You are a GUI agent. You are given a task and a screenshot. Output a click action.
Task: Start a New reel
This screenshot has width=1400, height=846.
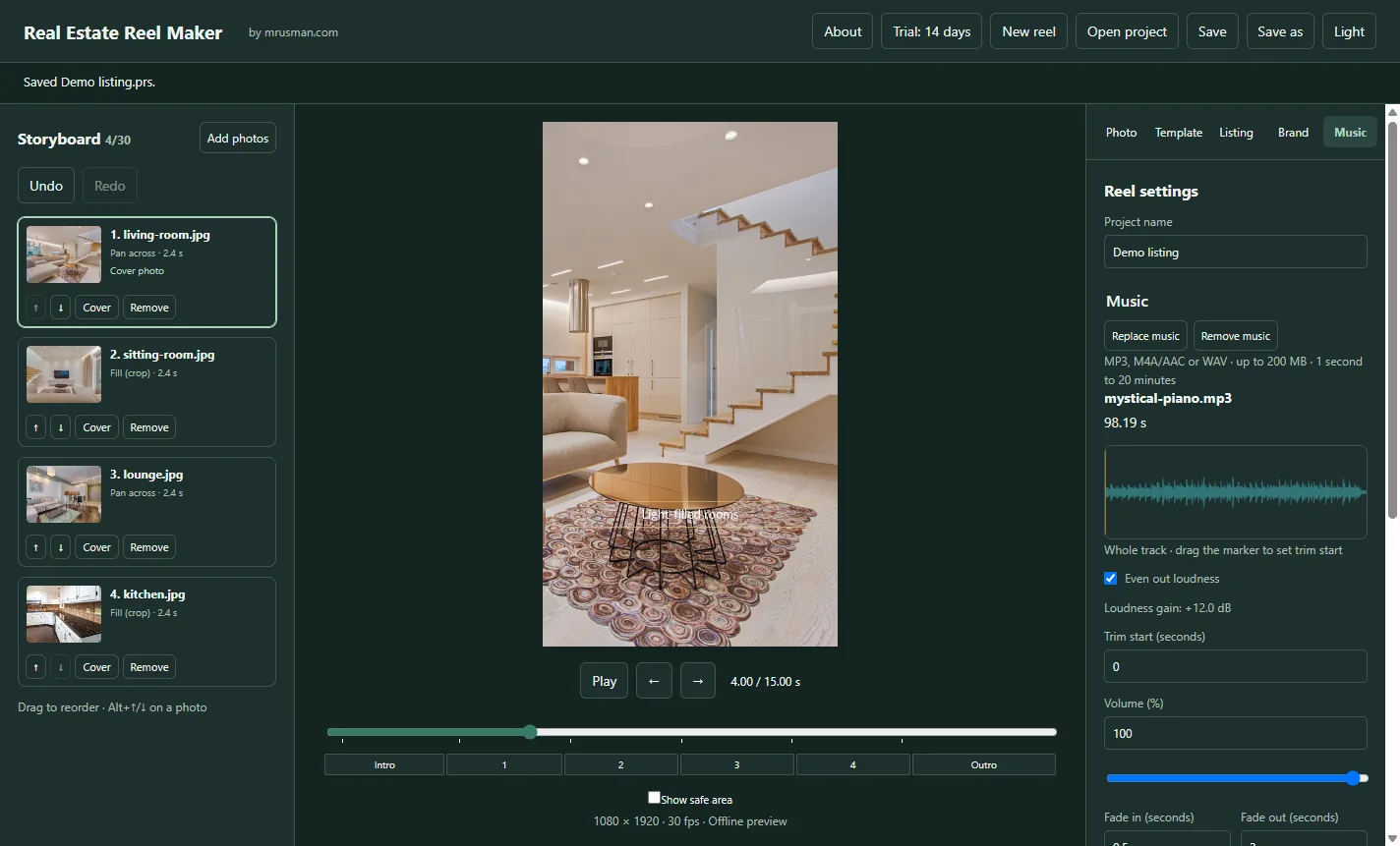point(1028,31)
